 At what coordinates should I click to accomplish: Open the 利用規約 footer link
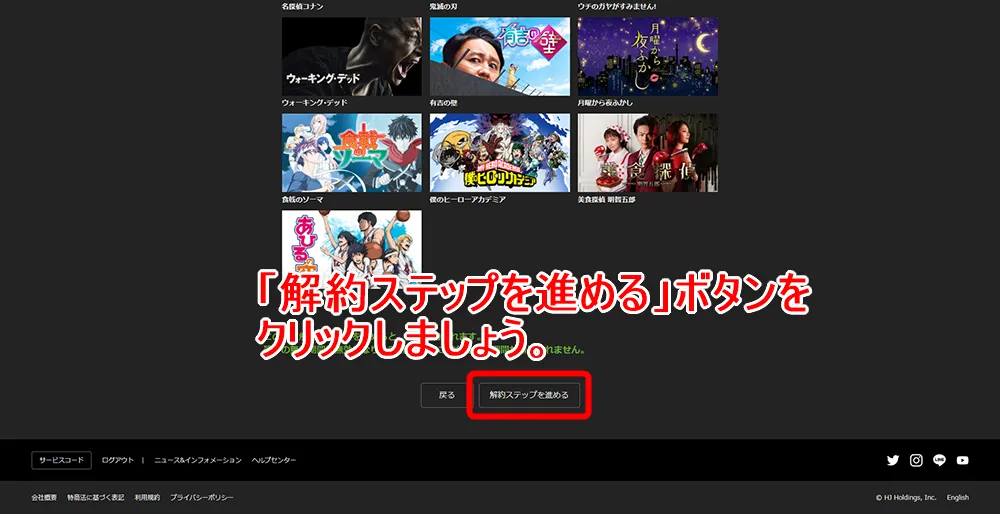[147, 497]
